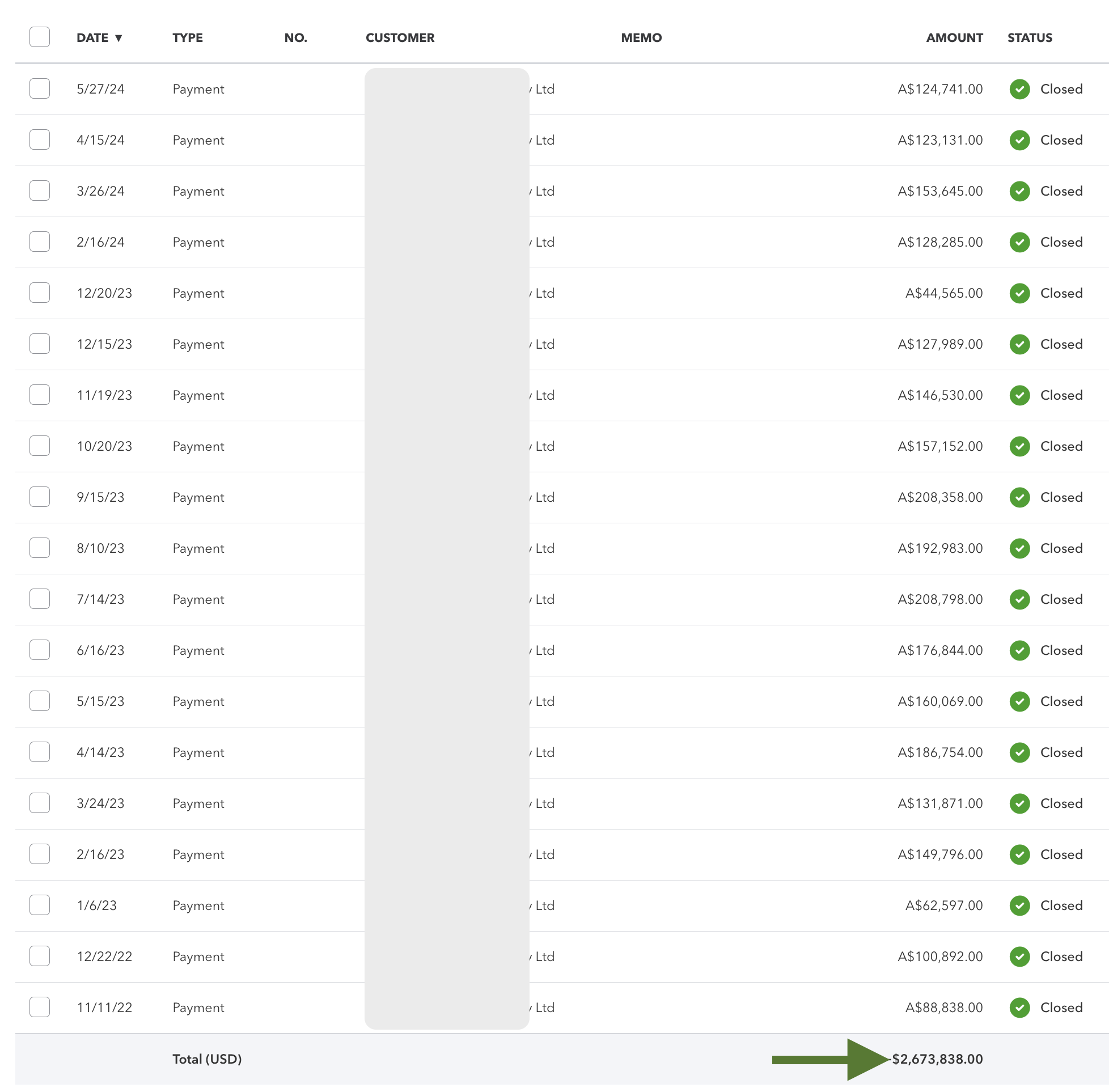Select the 10/20/23 payment row checkbox
Screen dimensions: 1109x1092
[40, 446]
